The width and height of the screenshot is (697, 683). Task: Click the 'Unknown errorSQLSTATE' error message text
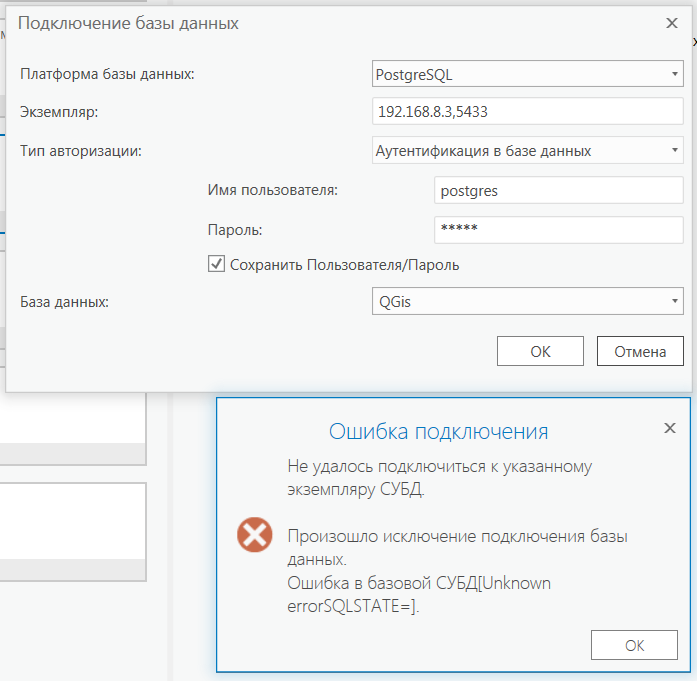[419, 594]
